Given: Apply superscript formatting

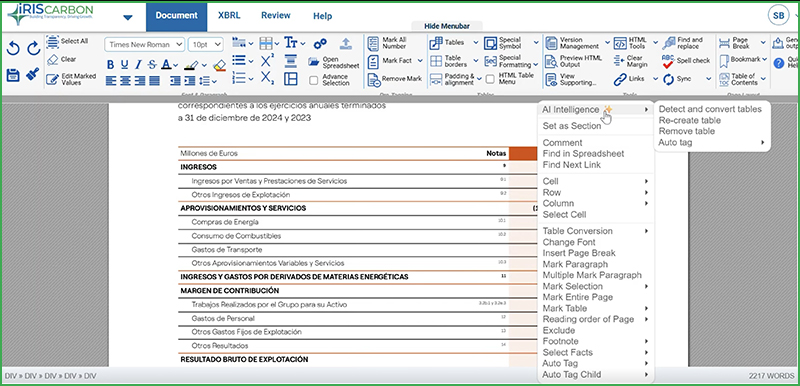Looking at the screenshot, I should point(267,61).
